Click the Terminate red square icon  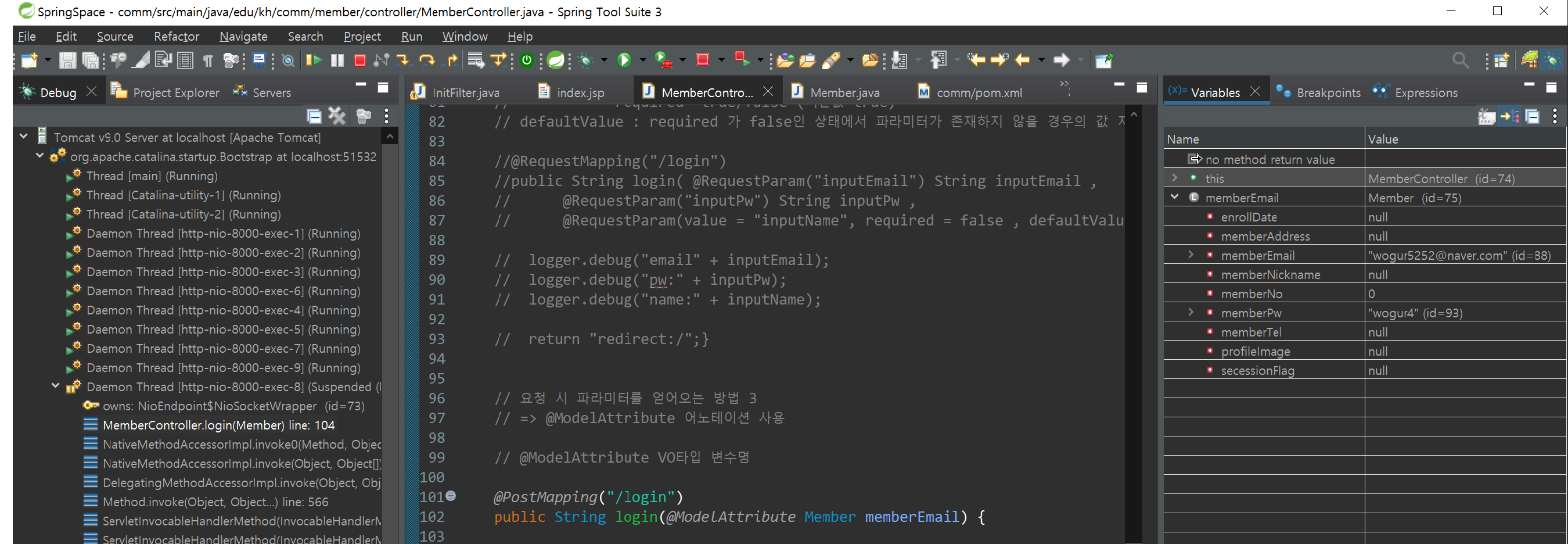click(x=359, y=60)
